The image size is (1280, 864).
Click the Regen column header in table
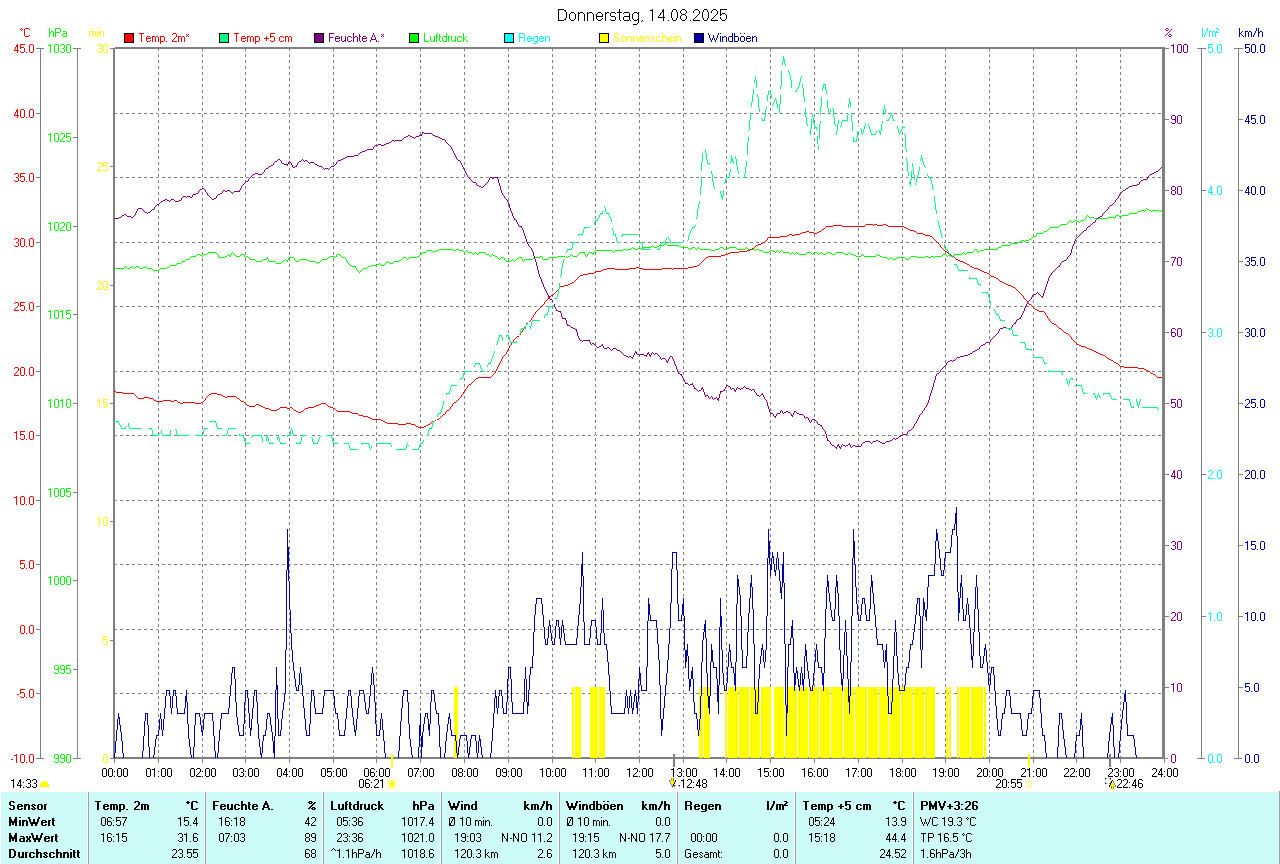click(702, 805)
